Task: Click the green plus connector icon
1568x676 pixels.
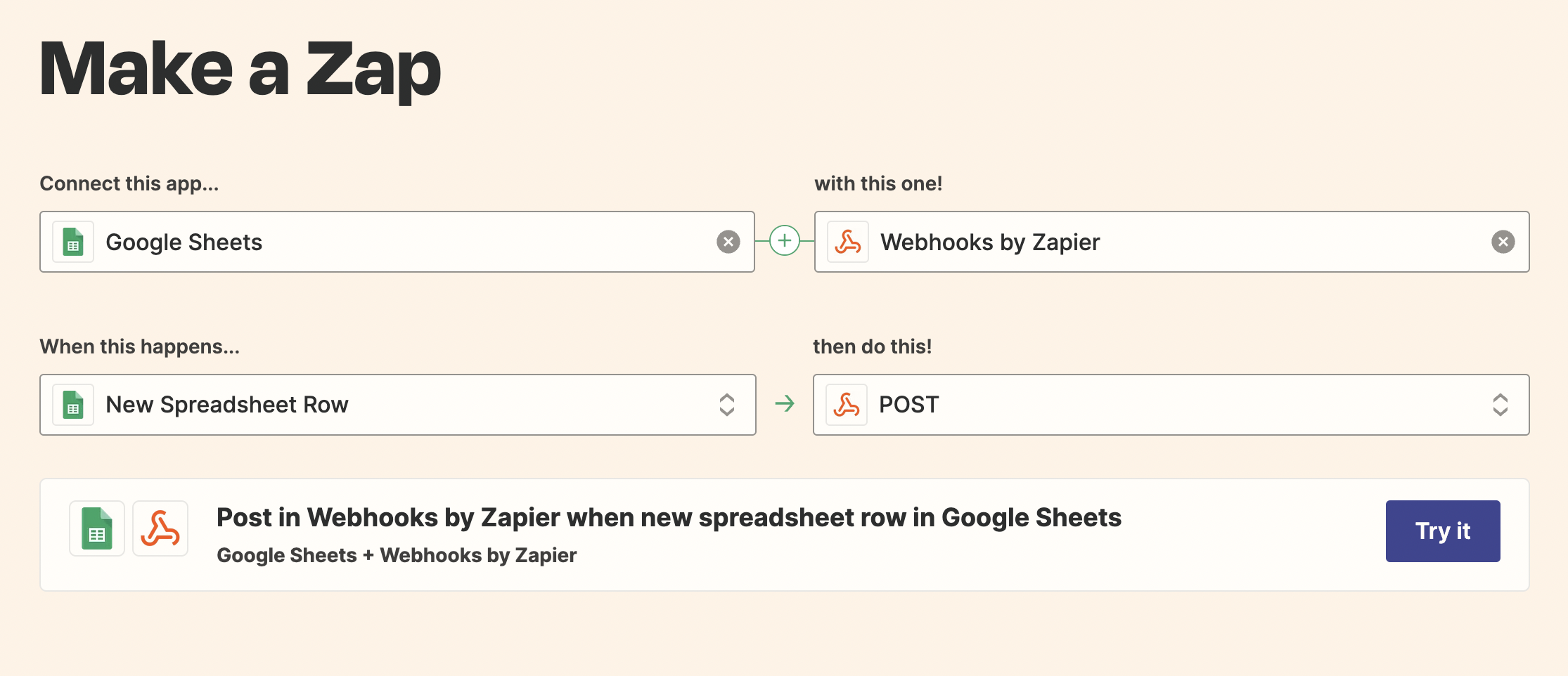Action: pos(785,241)
